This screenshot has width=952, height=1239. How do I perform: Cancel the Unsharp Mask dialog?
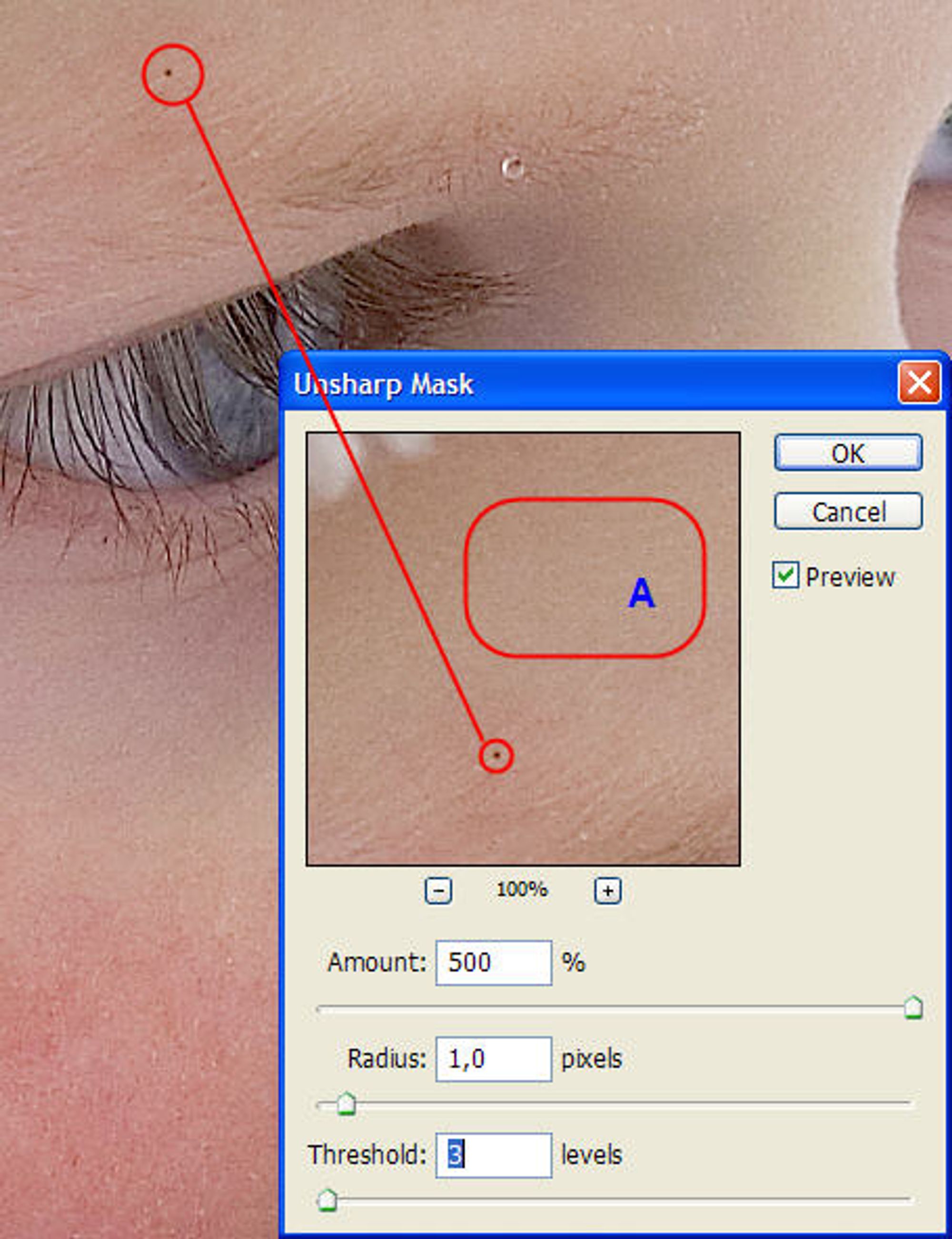[x=848, y=512]
